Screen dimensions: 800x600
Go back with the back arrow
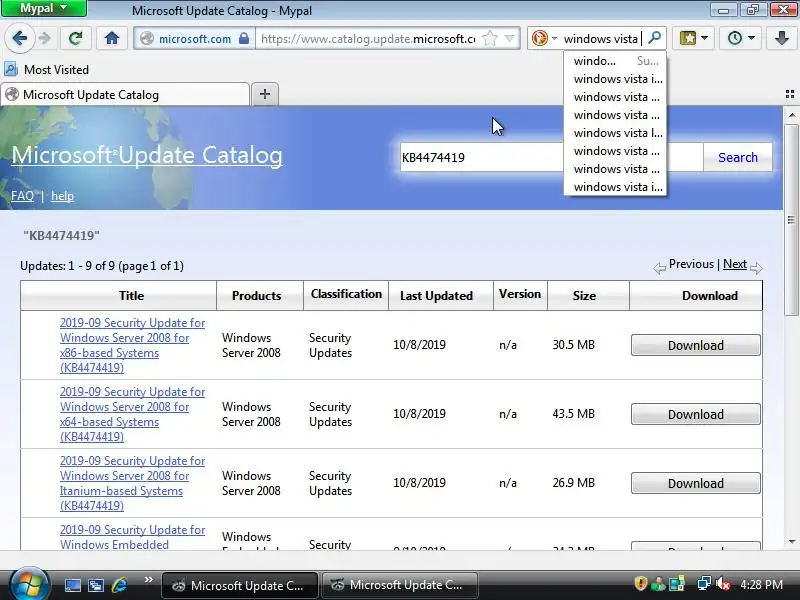coord(19,38)
